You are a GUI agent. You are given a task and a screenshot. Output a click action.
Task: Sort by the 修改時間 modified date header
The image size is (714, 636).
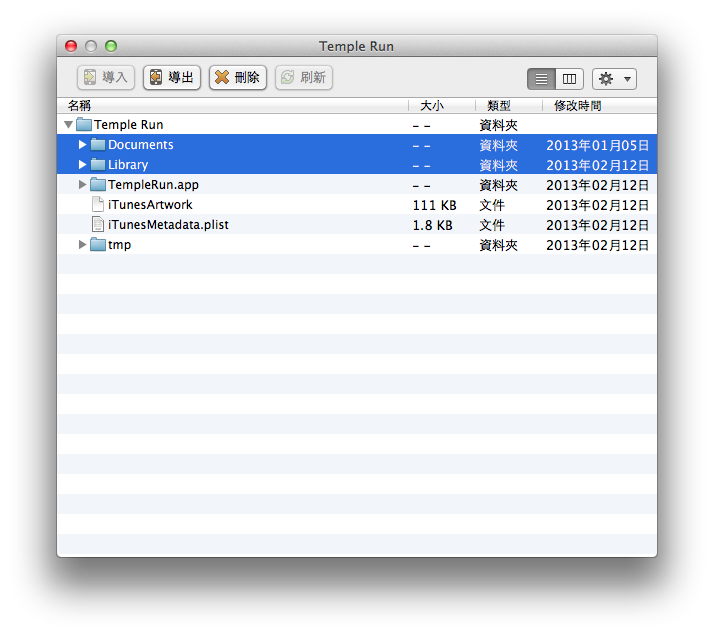578,105
